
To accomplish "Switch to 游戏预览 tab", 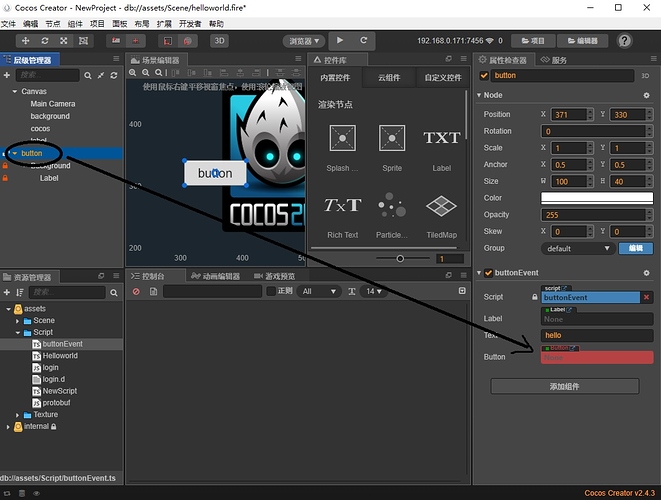I will click(274, 276).
